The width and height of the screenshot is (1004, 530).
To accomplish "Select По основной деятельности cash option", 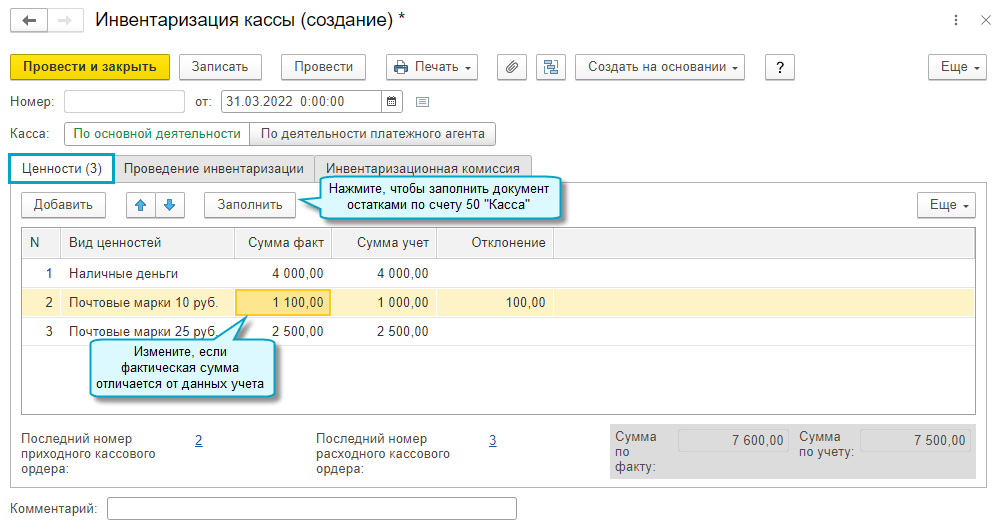I will click(157, 133).
